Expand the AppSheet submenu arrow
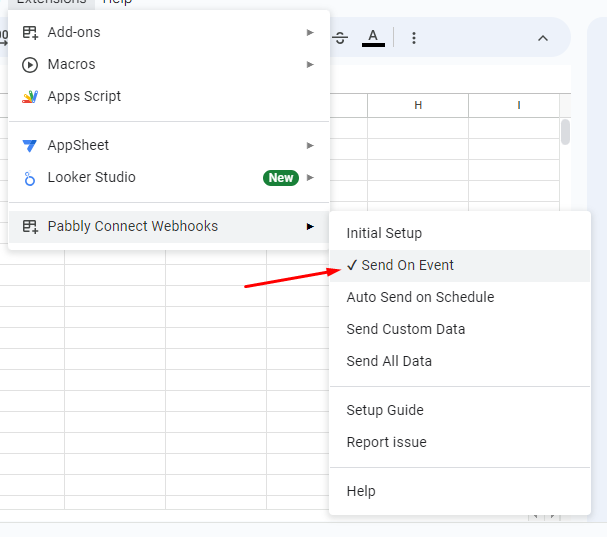The width and height of the screenshot is (607, 537). click(x=310, y=146)
